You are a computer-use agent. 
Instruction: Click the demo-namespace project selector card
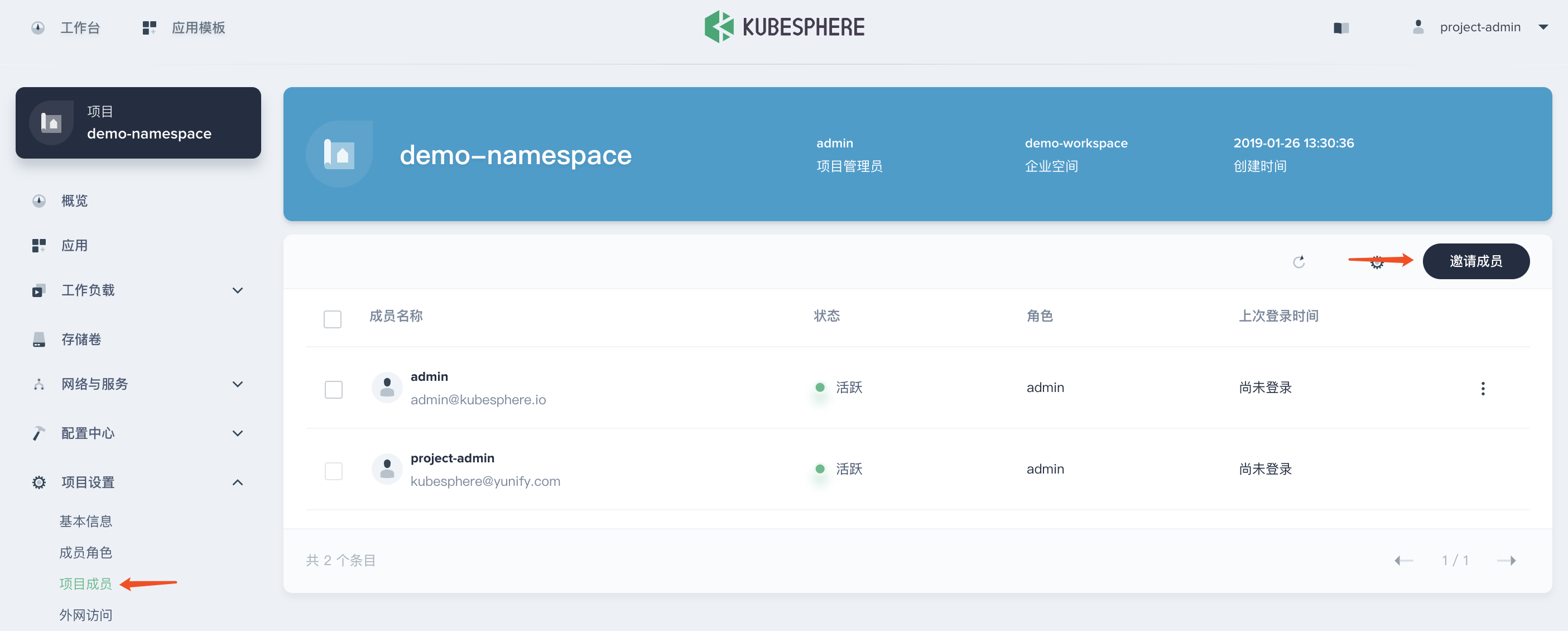pyautogui.click(x=138, y=123)
